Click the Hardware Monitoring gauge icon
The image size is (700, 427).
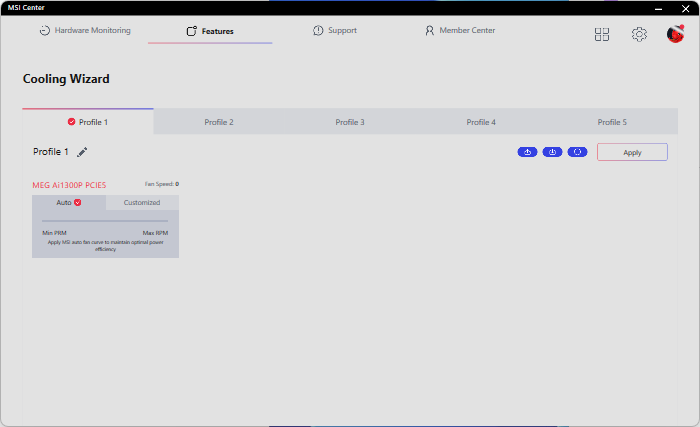point(45,30)
